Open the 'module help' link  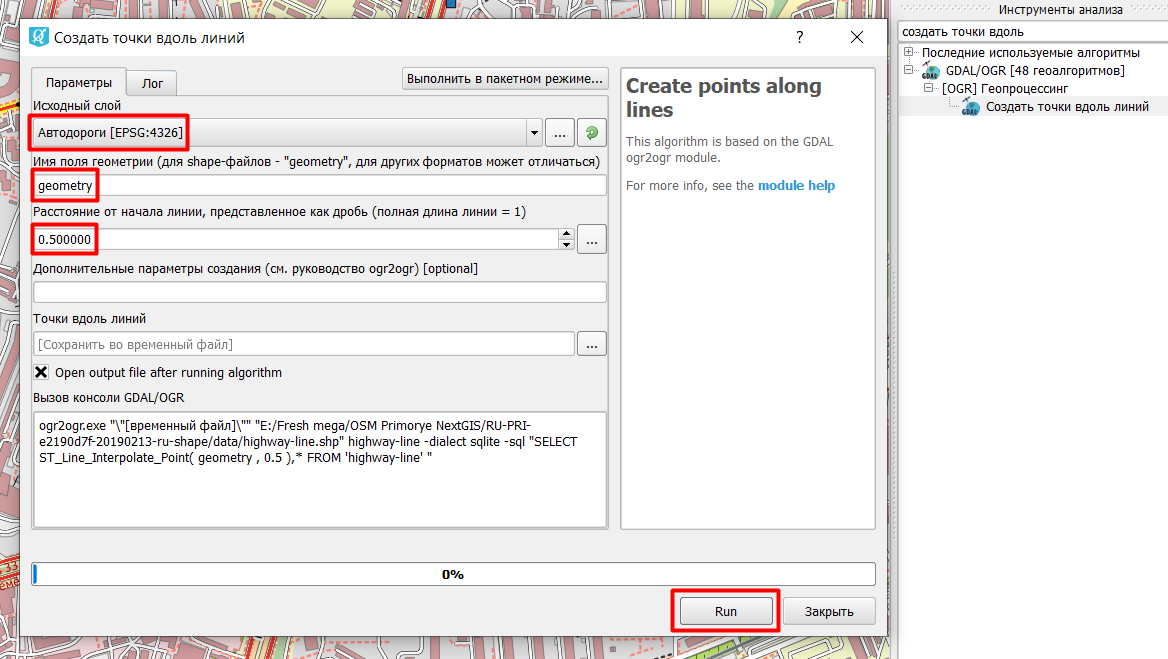796,185
